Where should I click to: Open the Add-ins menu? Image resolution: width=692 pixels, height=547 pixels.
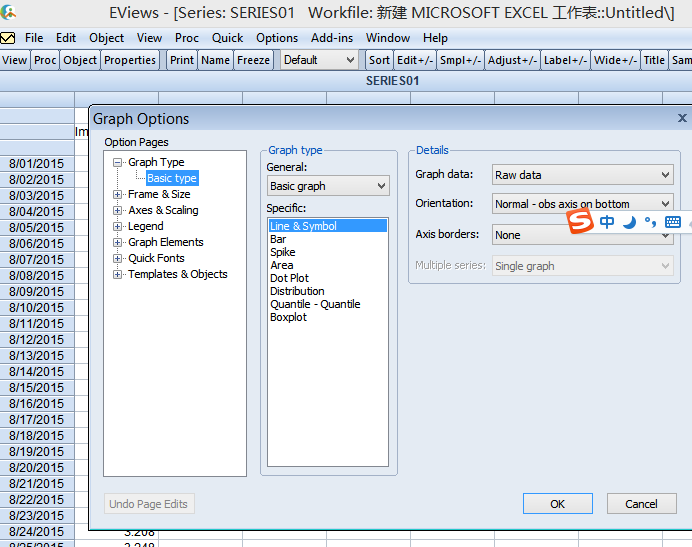tap(332, 38)
